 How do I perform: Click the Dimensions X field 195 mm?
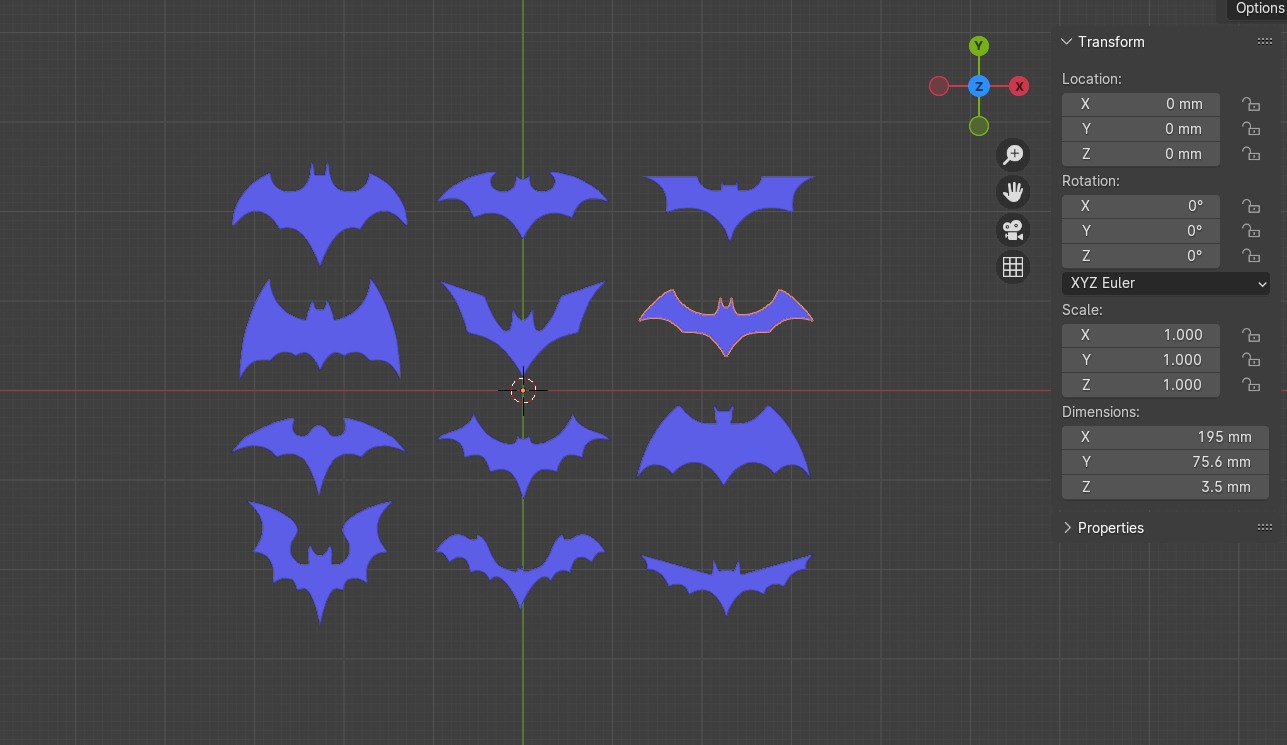(1165, 437)
